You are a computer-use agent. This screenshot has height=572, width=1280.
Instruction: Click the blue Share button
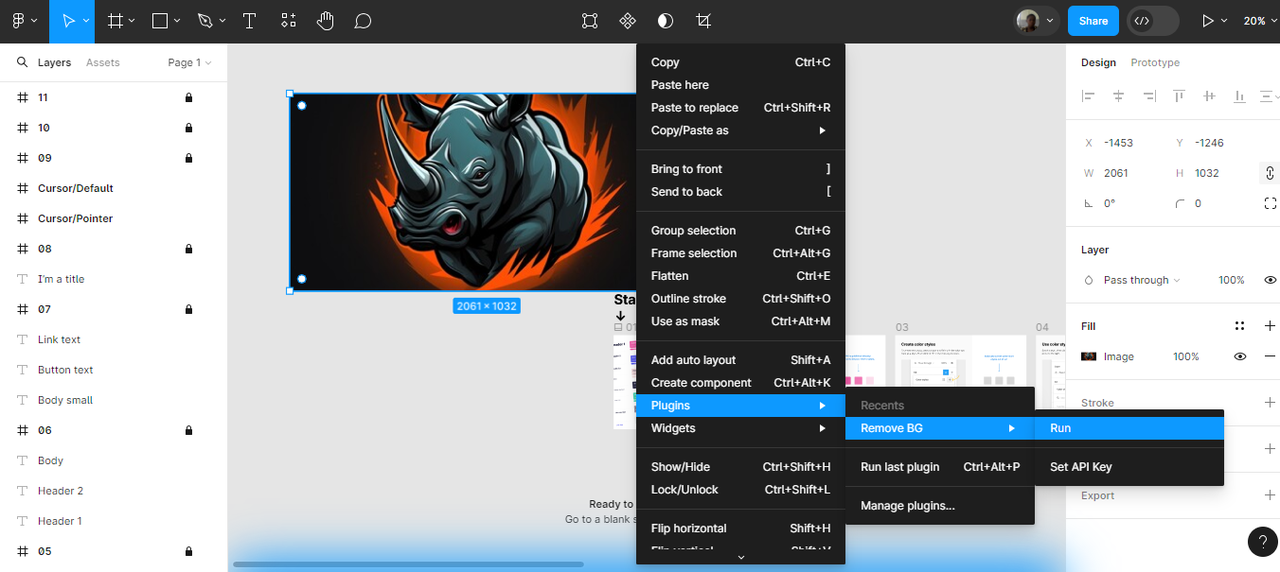1093,21
